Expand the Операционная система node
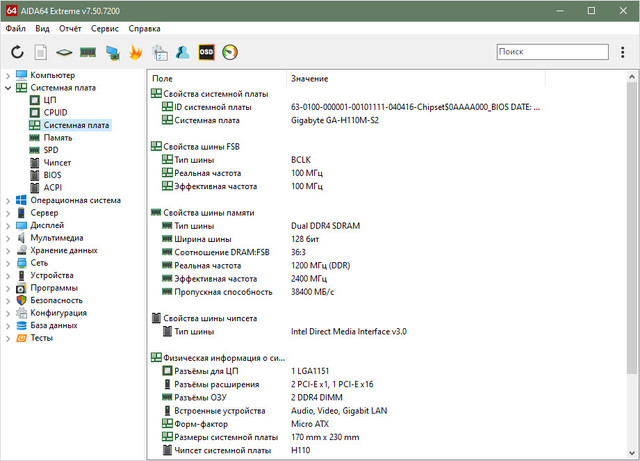The image size is (640, 461). pyautogui.click(x=8, y=200)
